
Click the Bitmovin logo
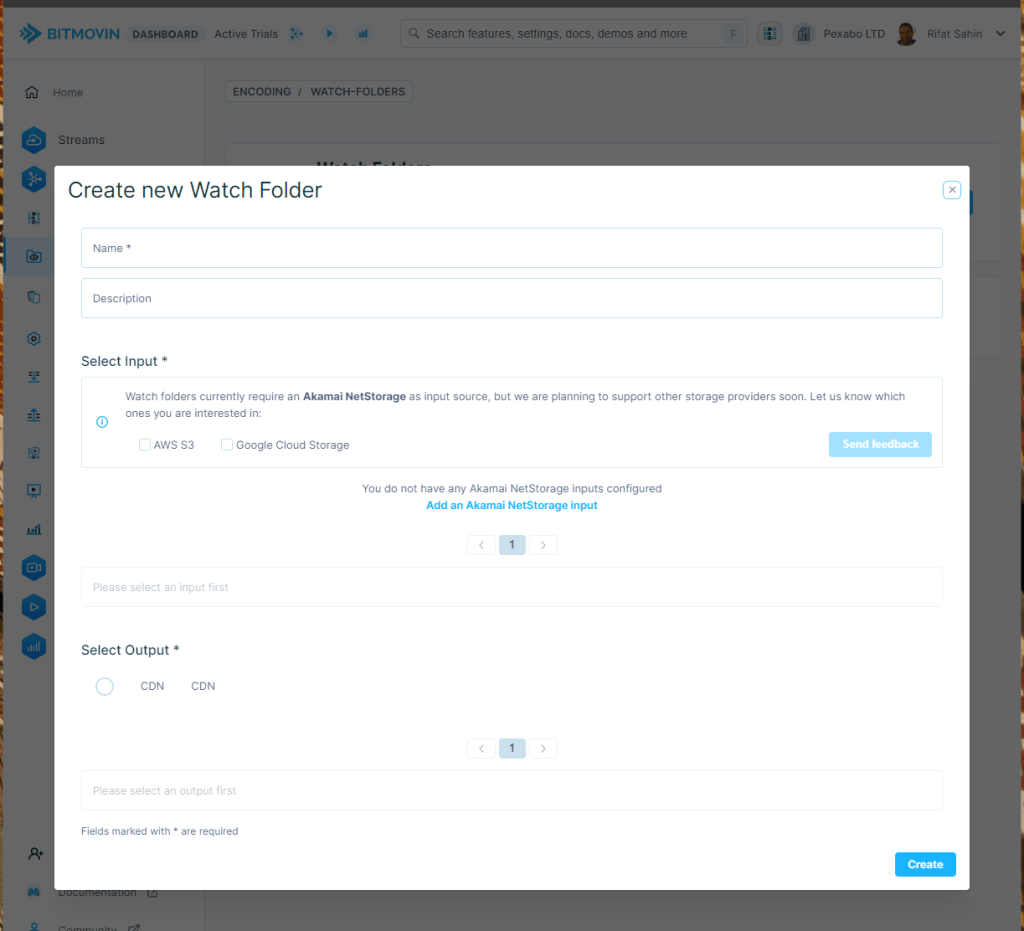(x=70, y=33)
